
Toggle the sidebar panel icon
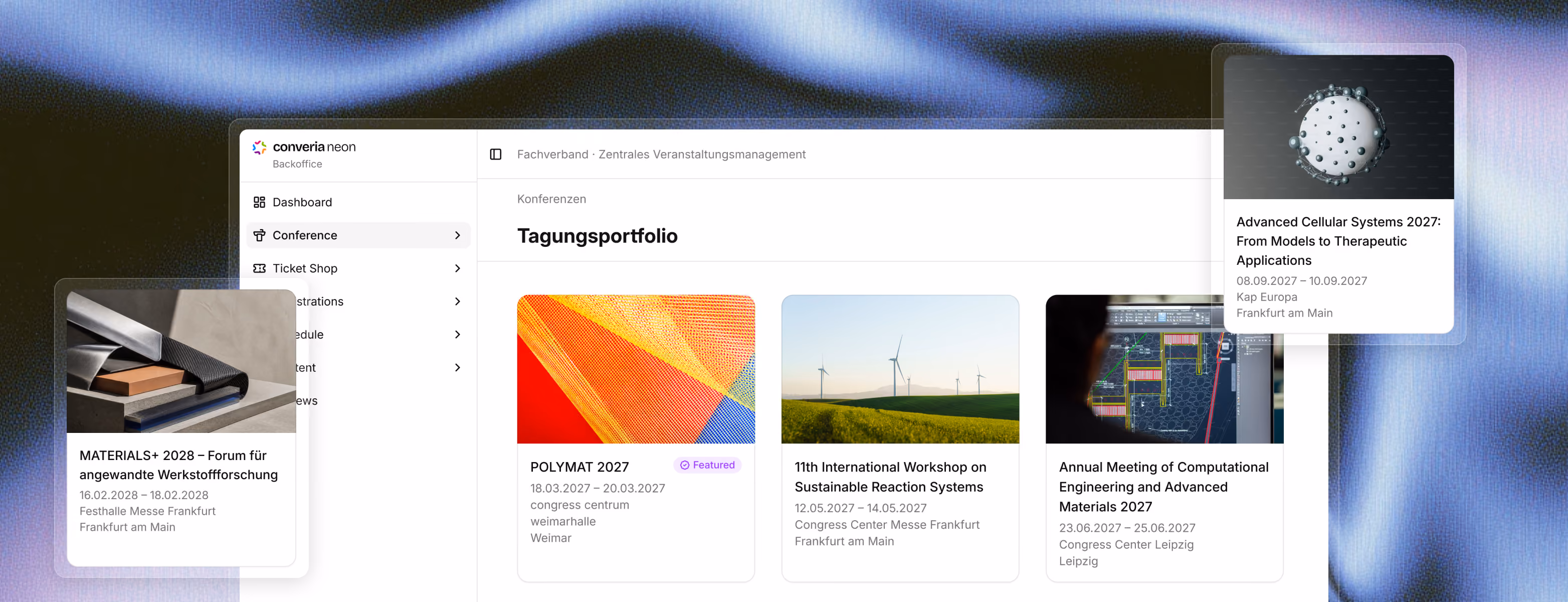tap(495, 154)
